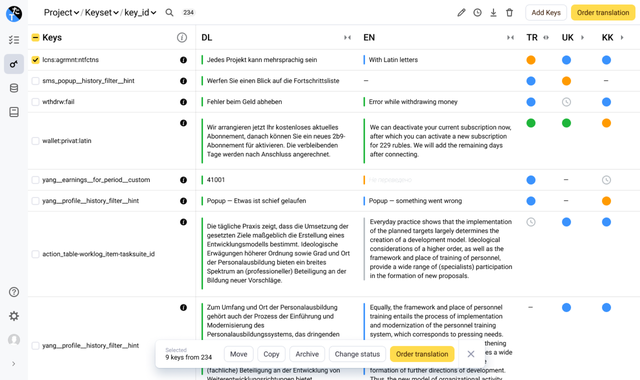The height and width of the screenshot is (380, 640).
Task: Open the Project breadcrumb dropdown
Action: pyautogui.click(x=61, y=13)
